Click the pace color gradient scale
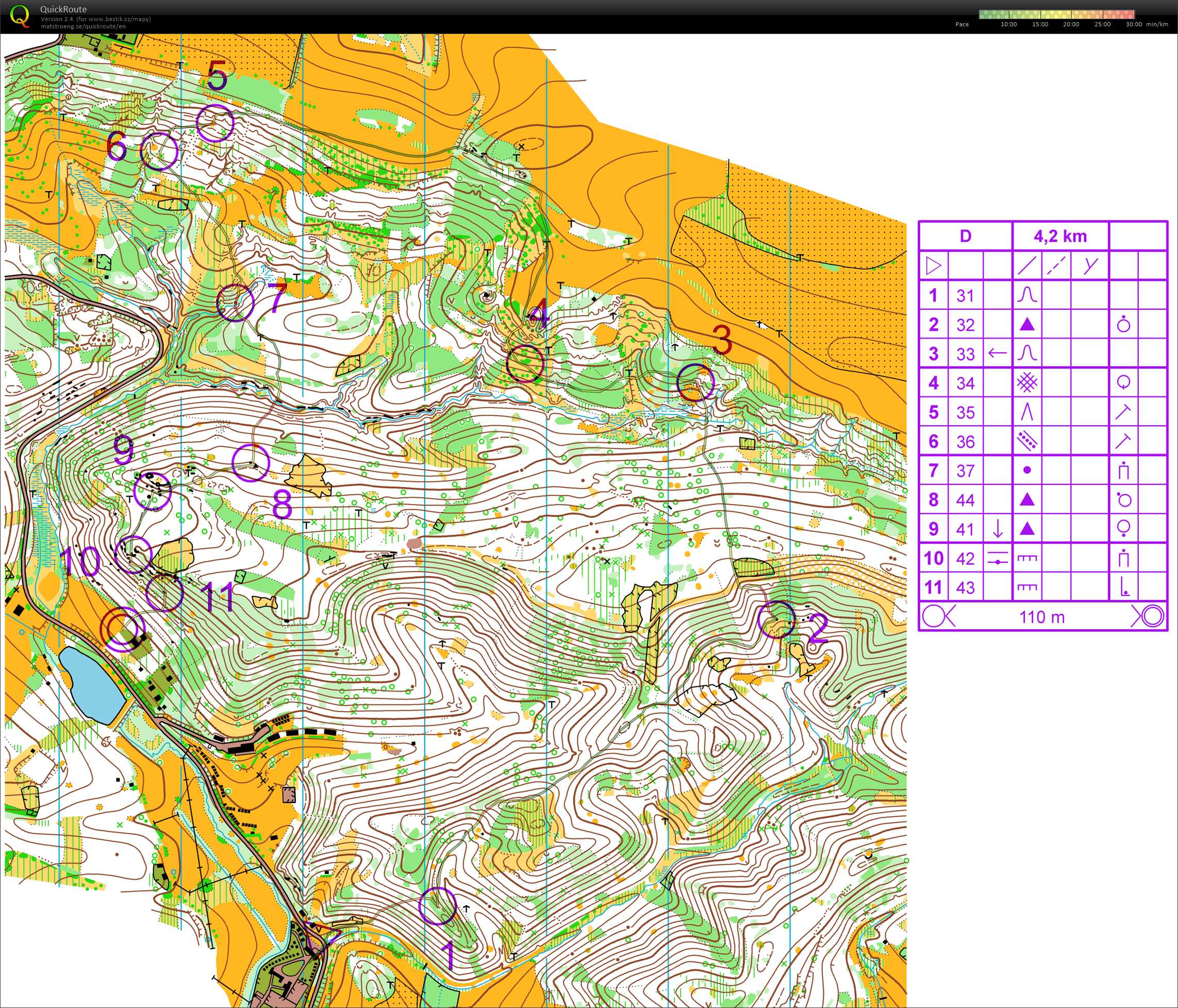This screenshot has width=1178, height=1008. tap(1057, 14)
